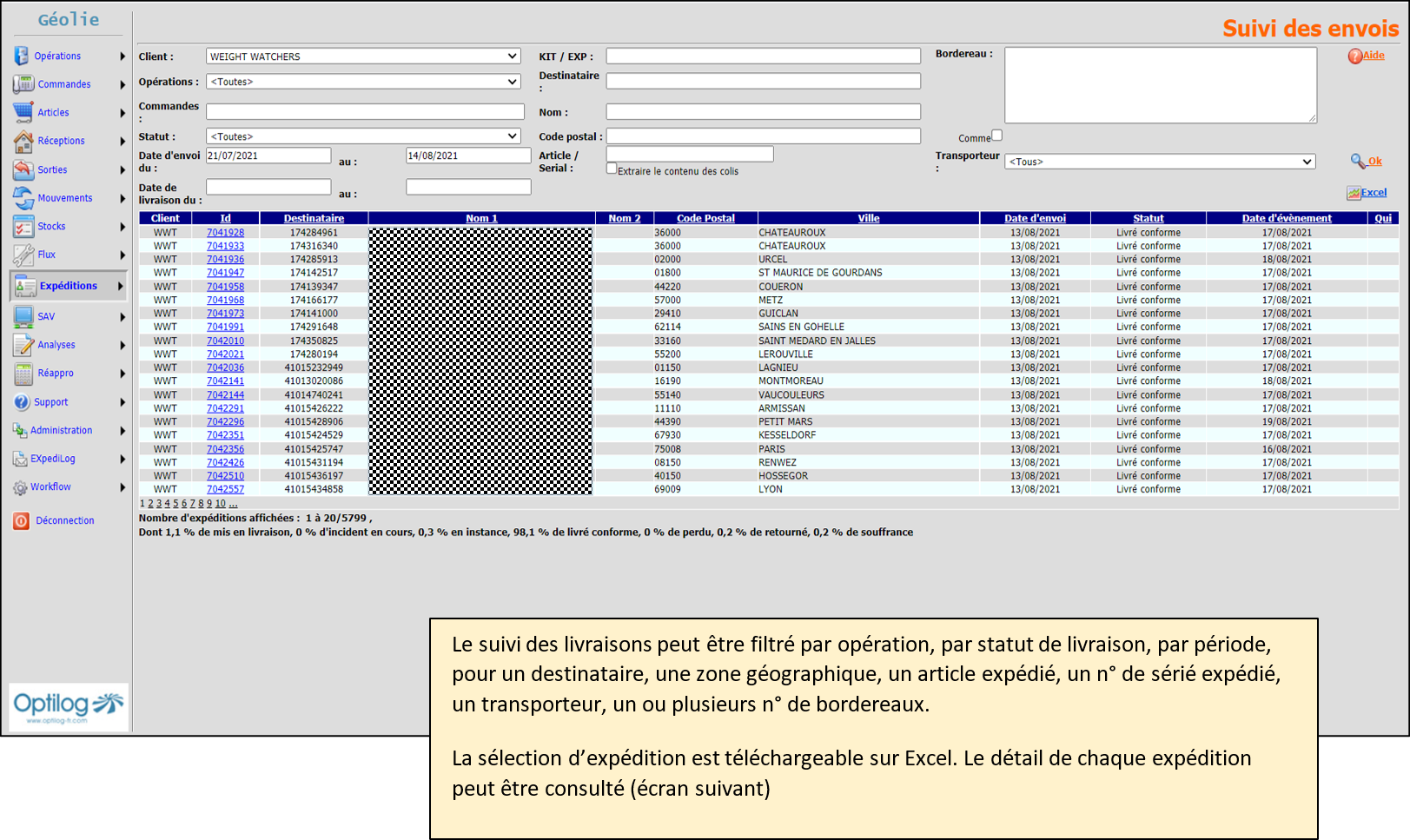
Task: Toggle the Comme checkbox
Action: 996,136
